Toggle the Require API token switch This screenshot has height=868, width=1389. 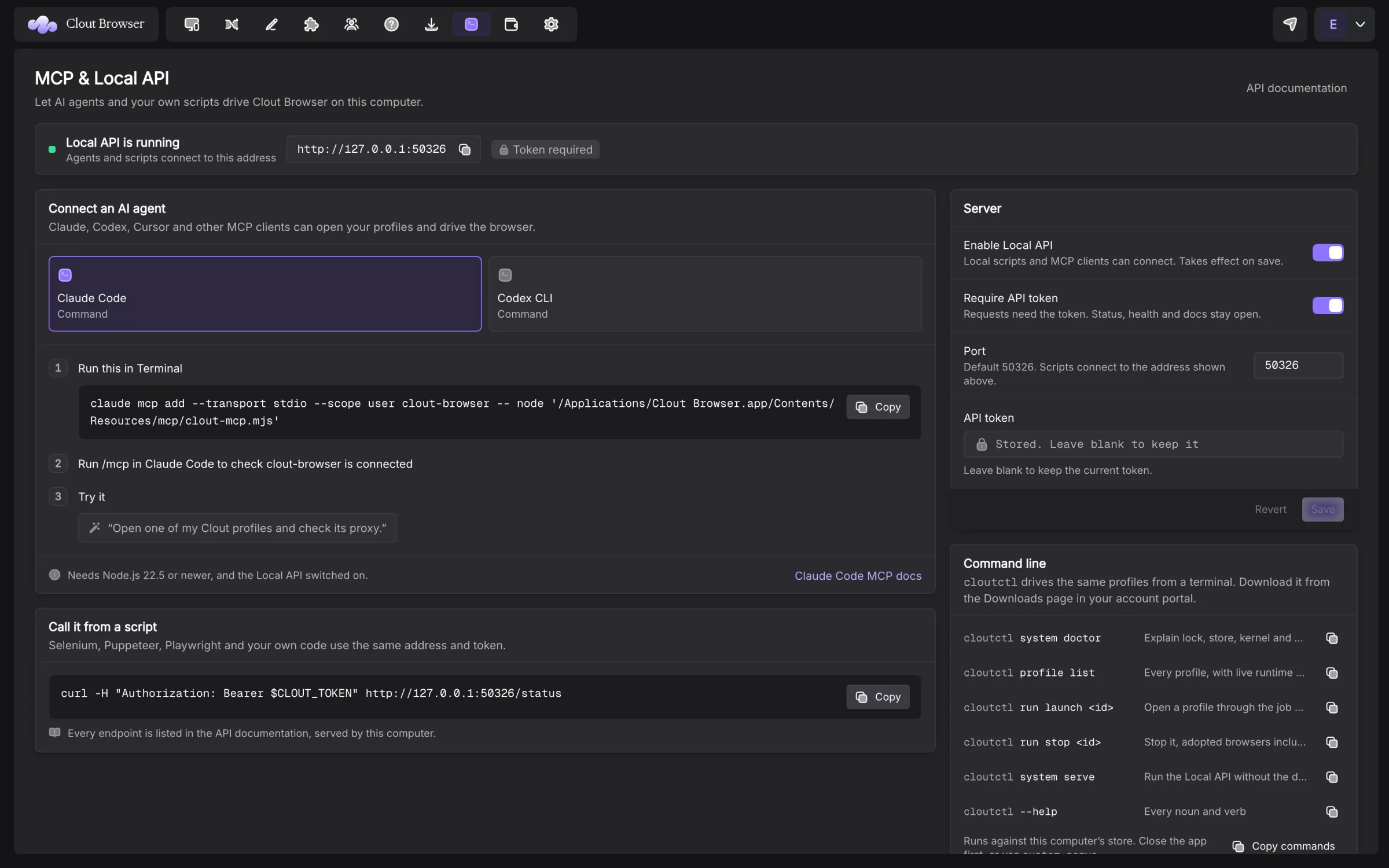[1328, 306]
